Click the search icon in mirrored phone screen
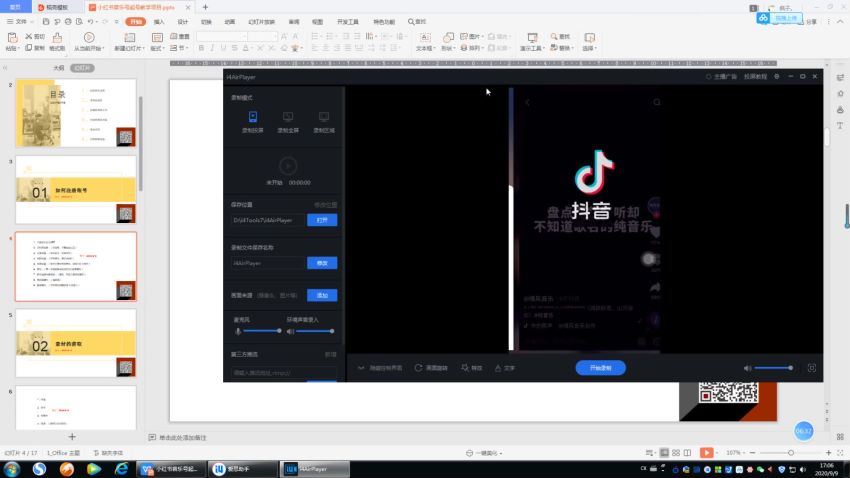 656,102
